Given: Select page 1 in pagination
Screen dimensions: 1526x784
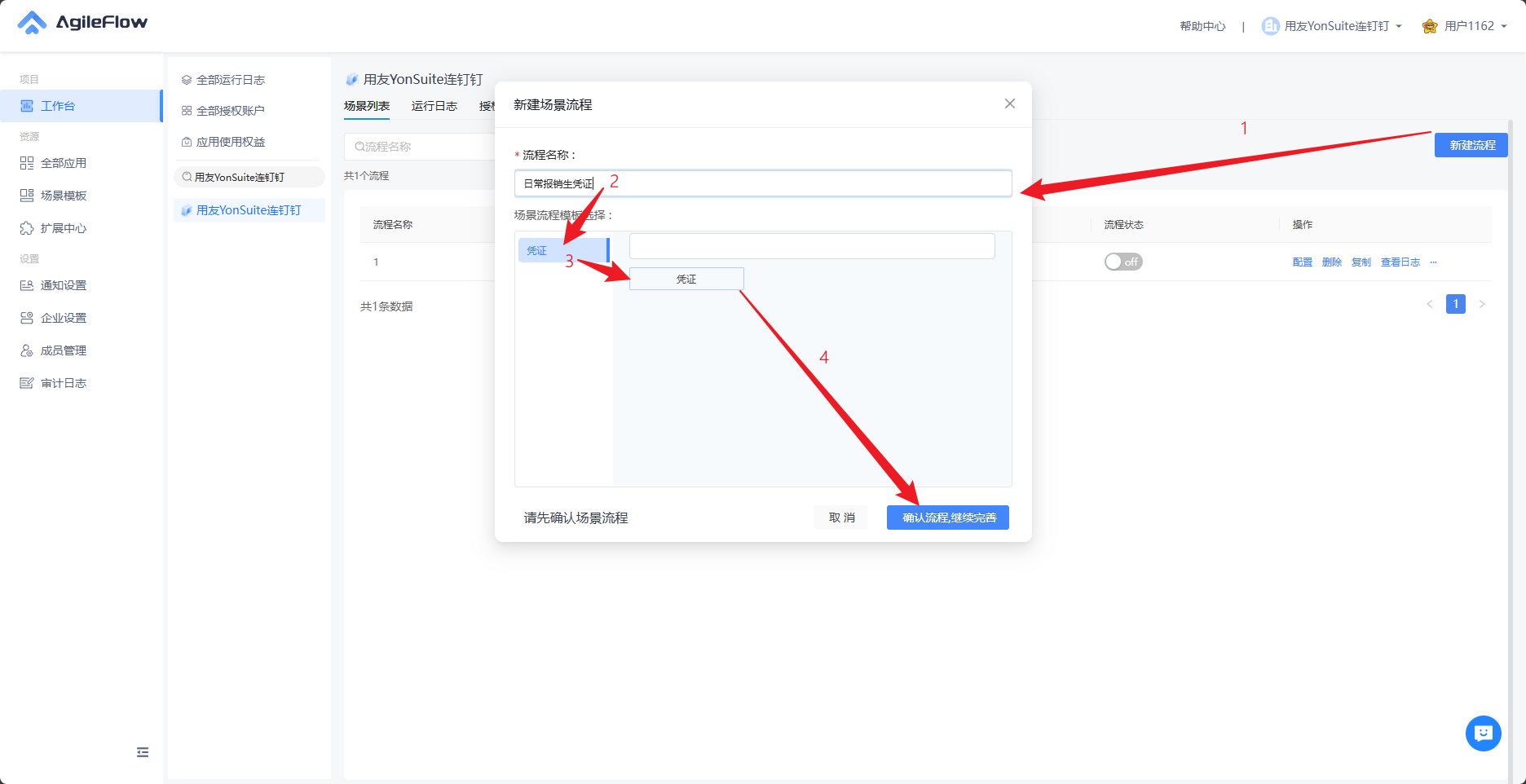Looking at the screenshot, I should (x=1456, y=304).
